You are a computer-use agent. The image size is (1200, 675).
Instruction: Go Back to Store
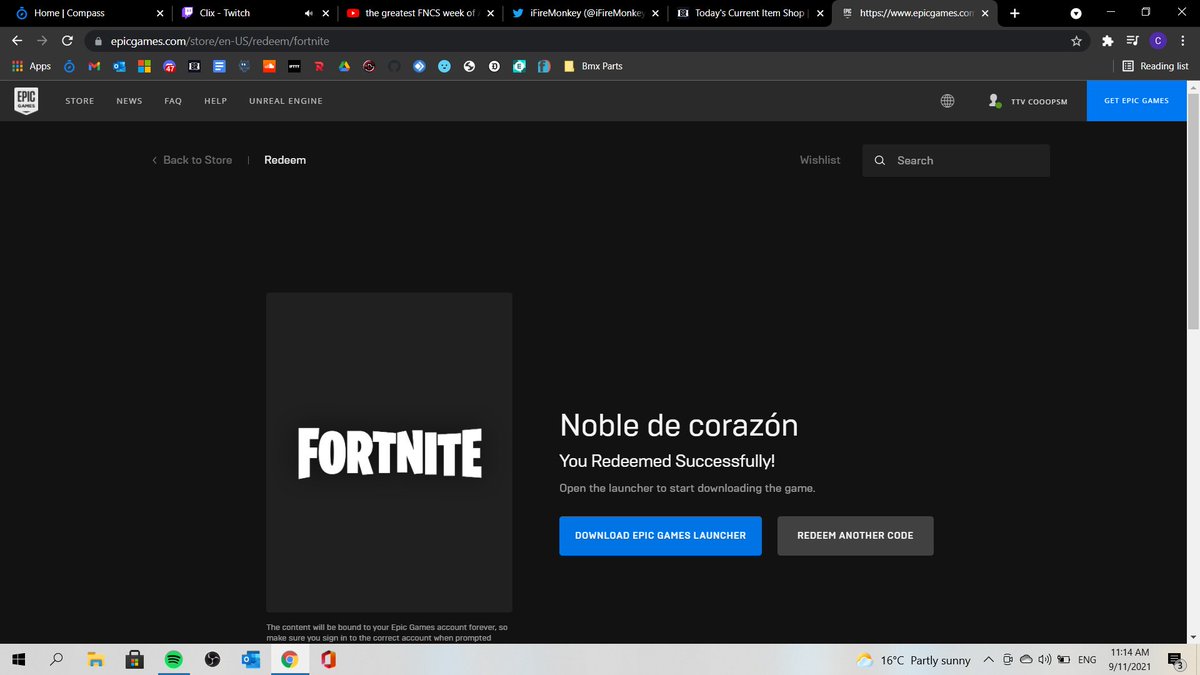[x=192, y=160]
